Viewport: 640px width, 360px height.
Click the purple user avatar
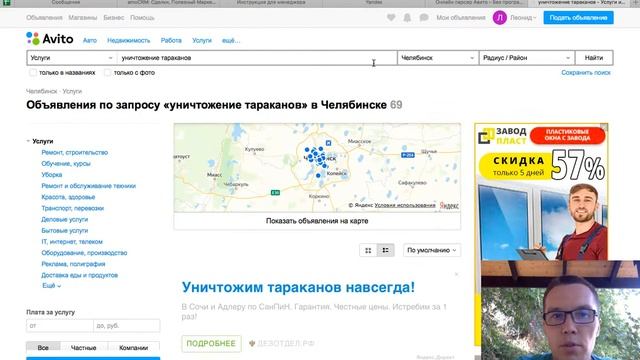[x=500, y=18]
